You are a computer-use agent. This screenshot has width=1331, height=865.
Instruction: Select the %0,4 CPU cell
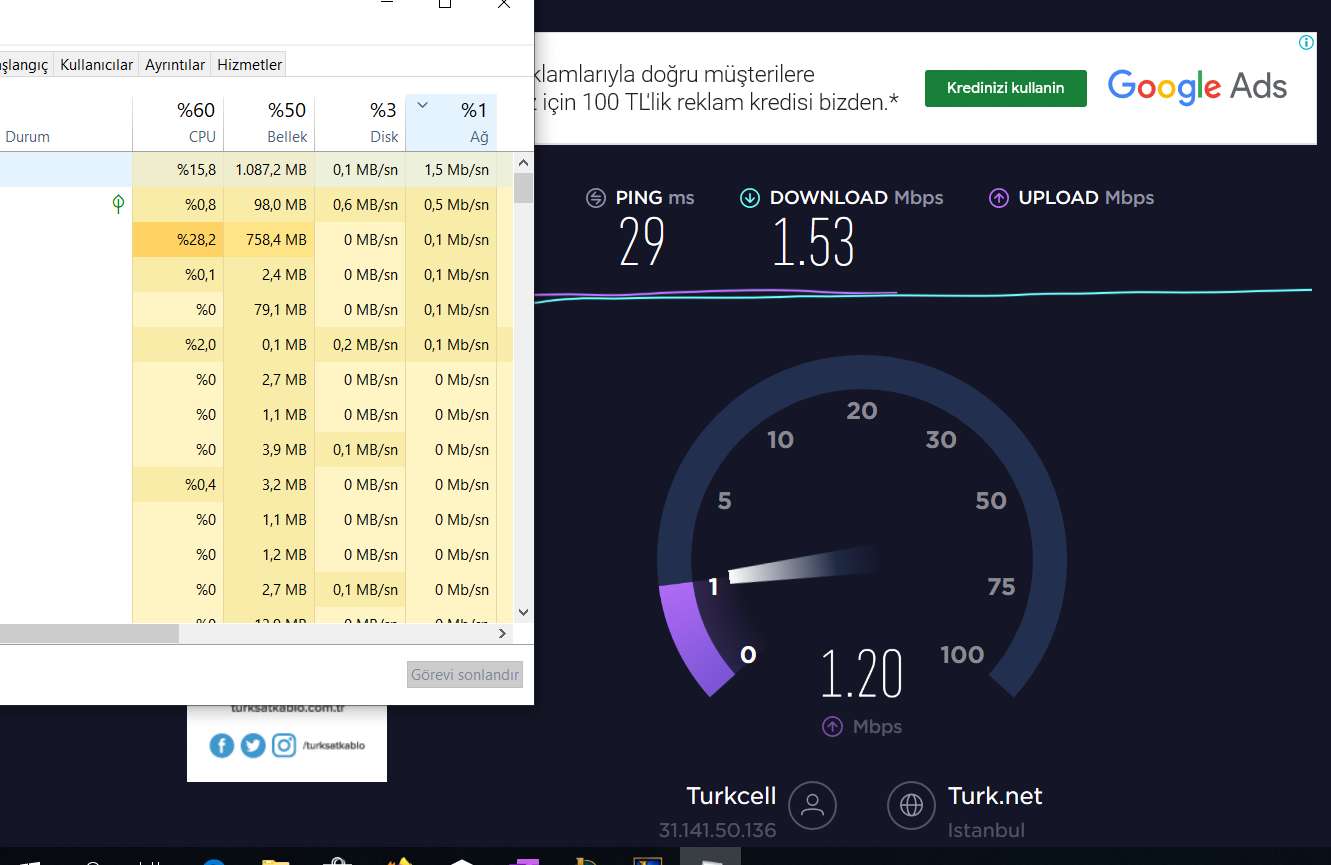(x=178, y=485)
